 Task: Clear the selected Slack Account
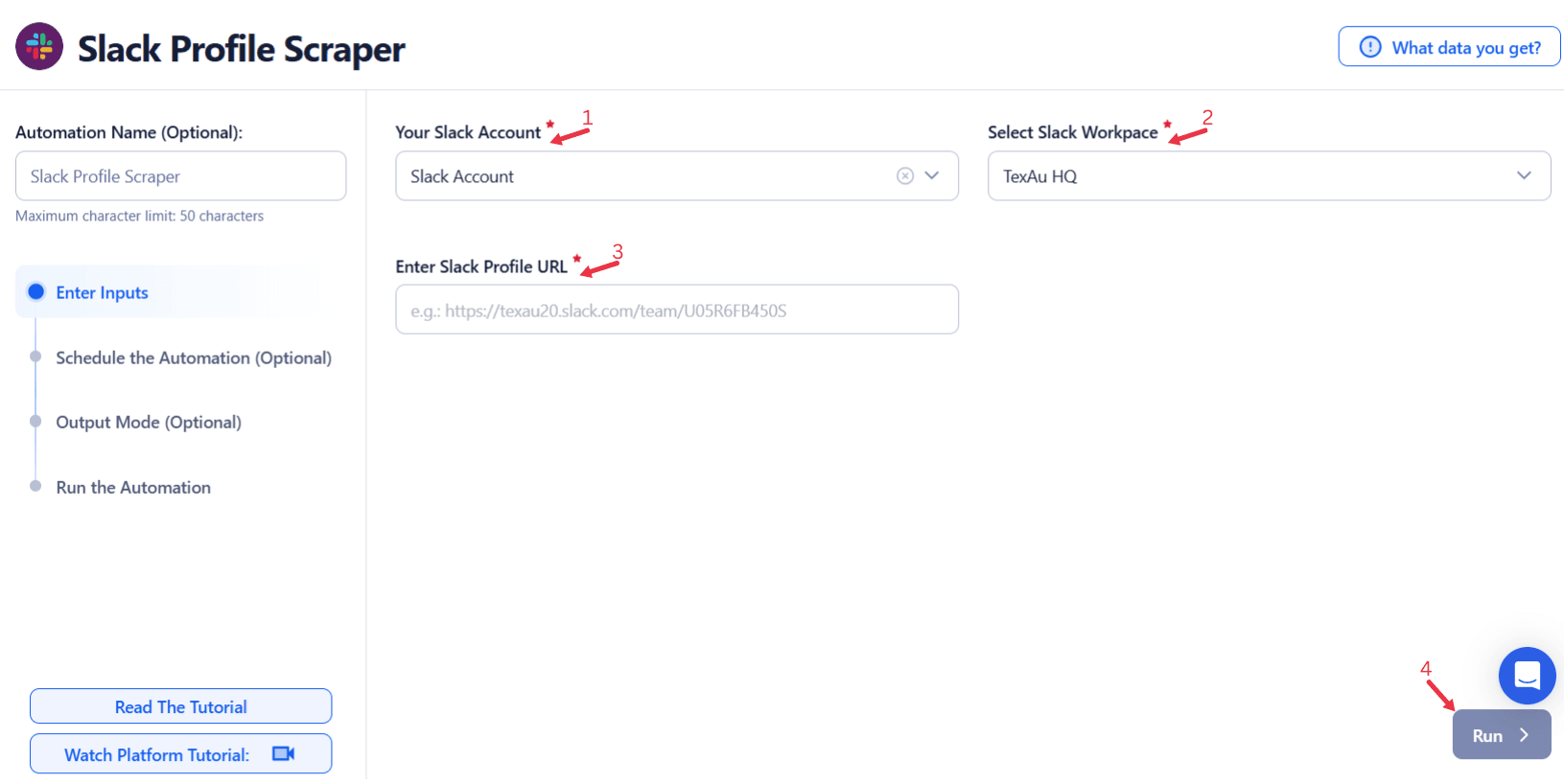coord(904,175)
